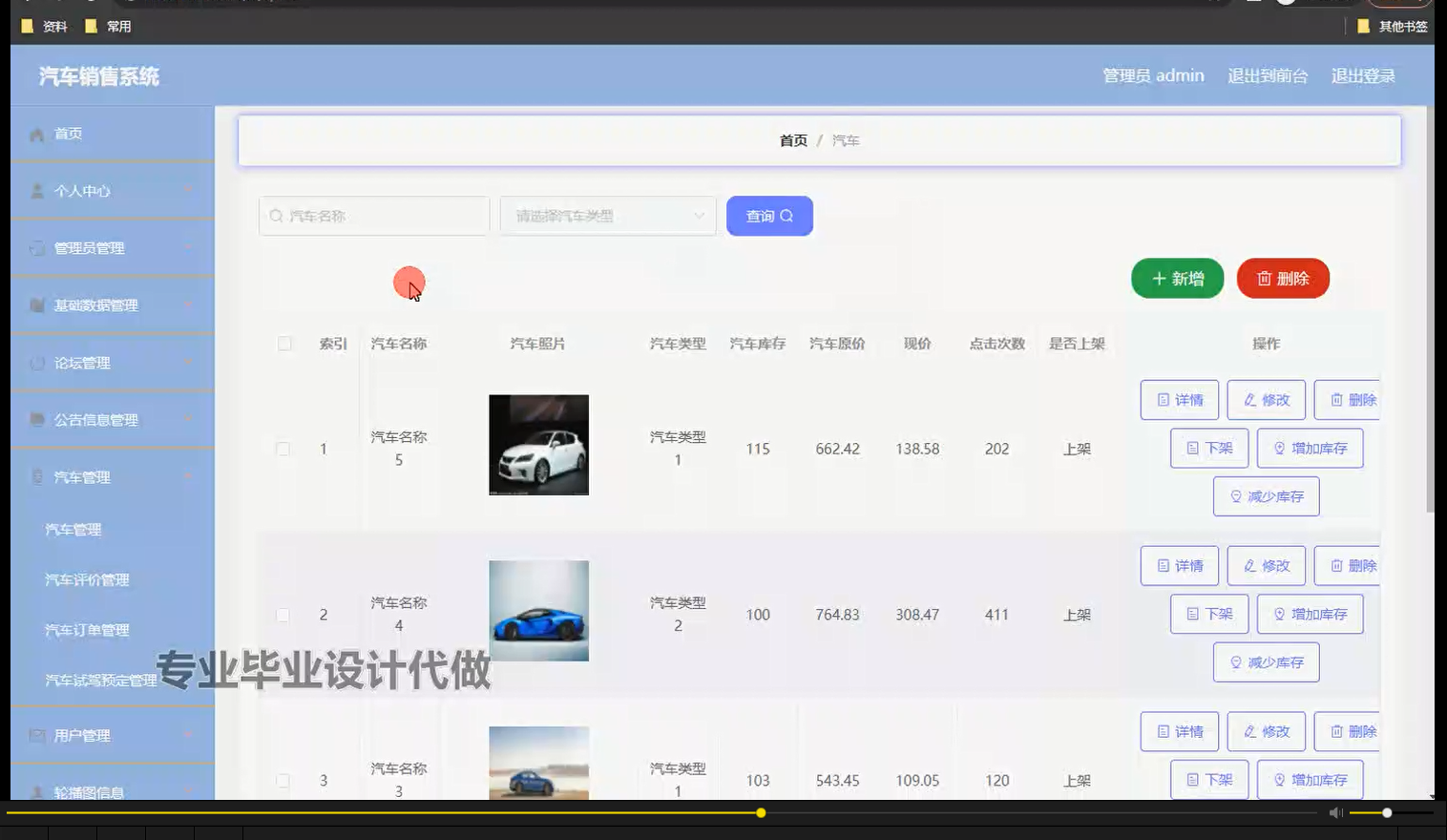The height and width of the screenshot is (840, 1447).
Task: Click the trash icon on the red 删除 button
Action: tap(1265, 279)
